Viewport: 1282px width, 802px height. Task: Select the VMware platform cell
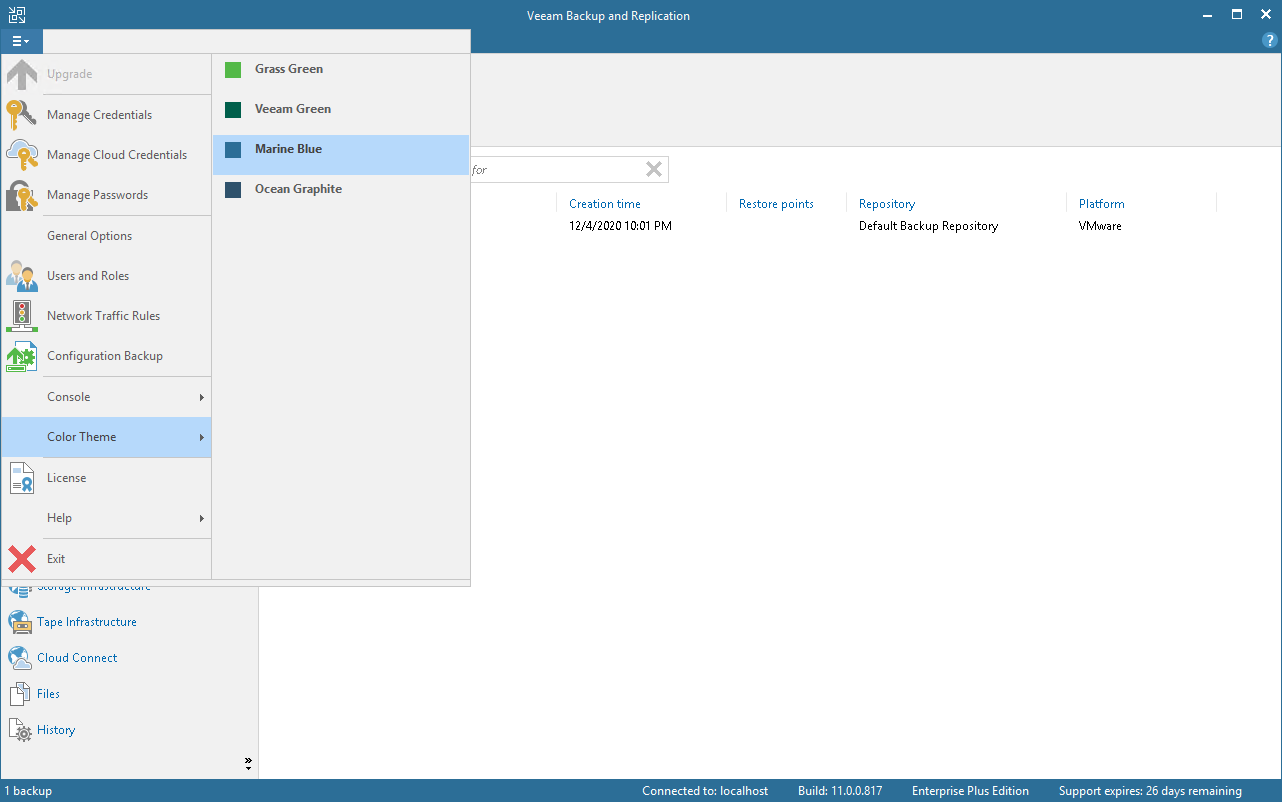(1100, 226)
